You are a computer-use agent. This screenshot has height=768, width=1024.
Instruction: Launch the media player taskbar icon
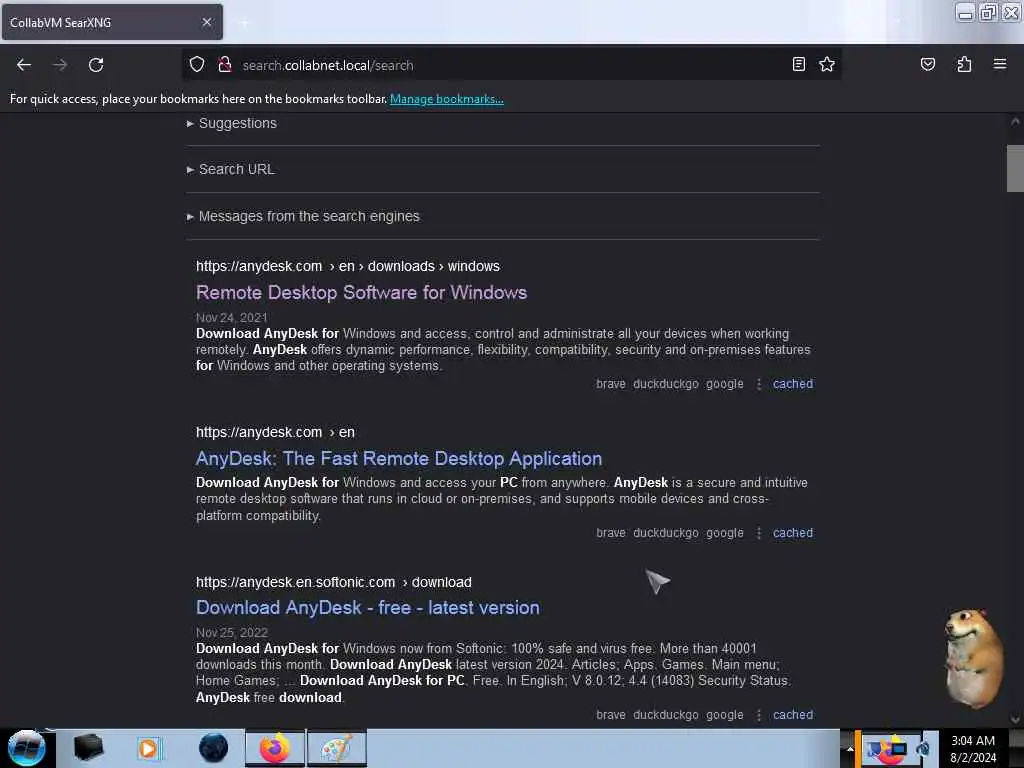point(148,748)
